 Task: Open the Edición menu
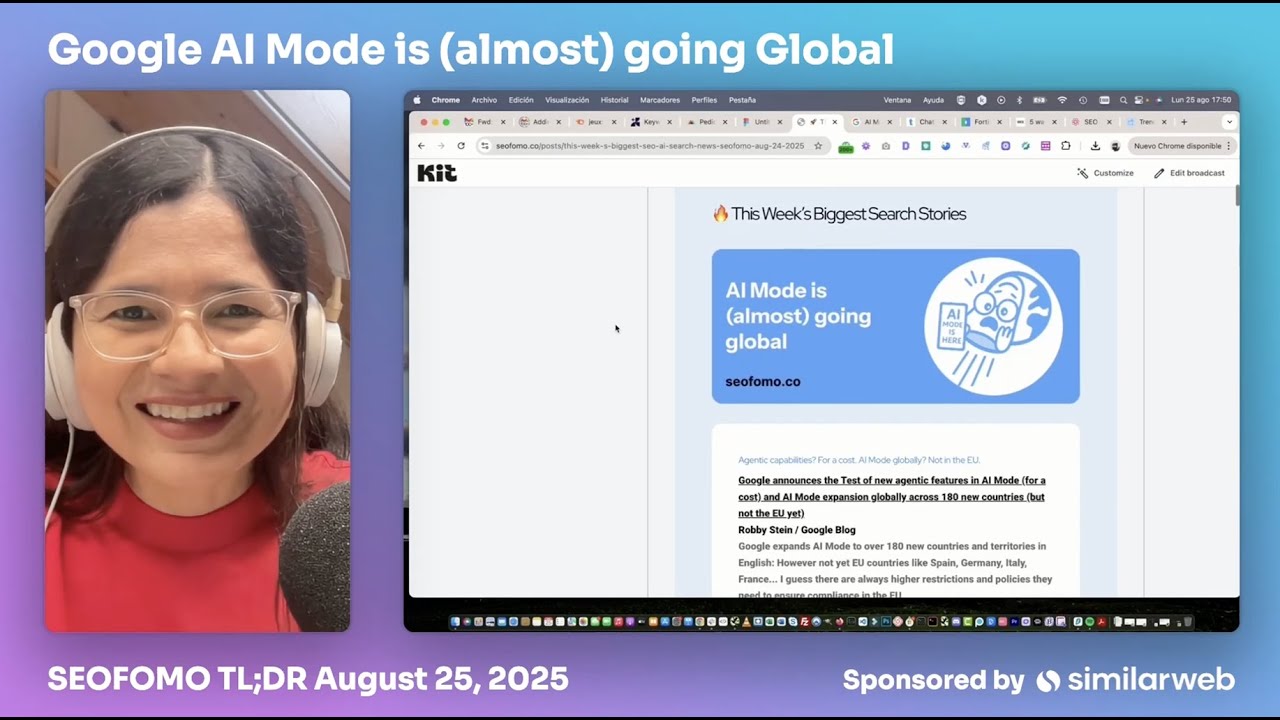pos(521,100)
